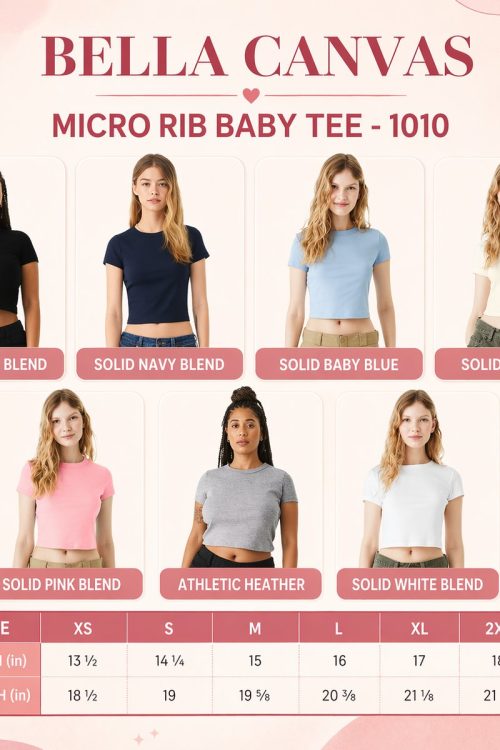Screen dimensions: 500x750
Task: Select the Solid Navy Blend label
Action: pyautogui.click(x=159, y=364)
